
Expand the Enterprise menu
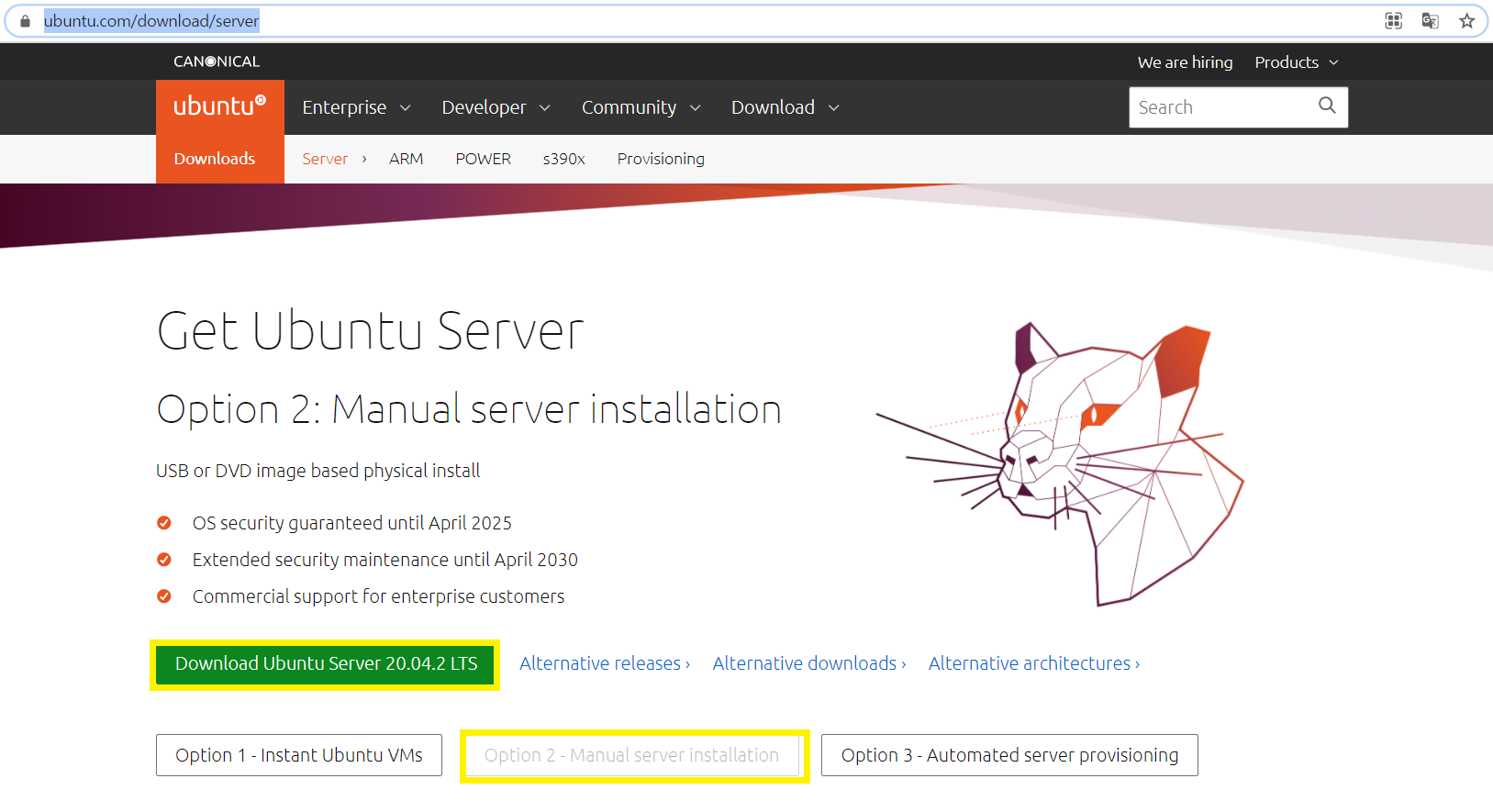(356, 107)
